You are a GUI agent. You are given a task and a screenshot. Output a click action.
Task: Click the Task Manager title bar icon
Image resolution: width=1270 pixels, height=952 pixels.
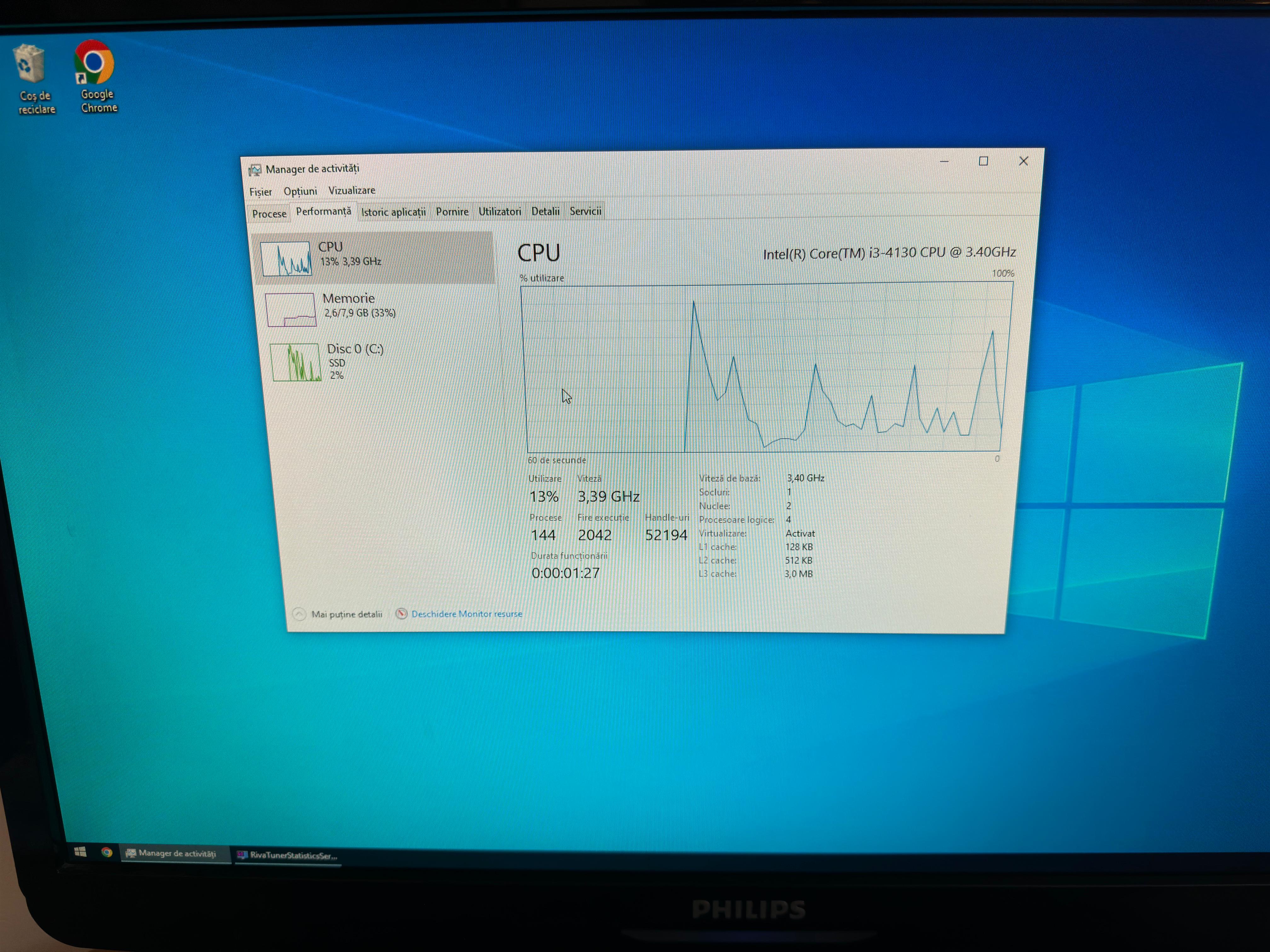click(x=254, y=170)
